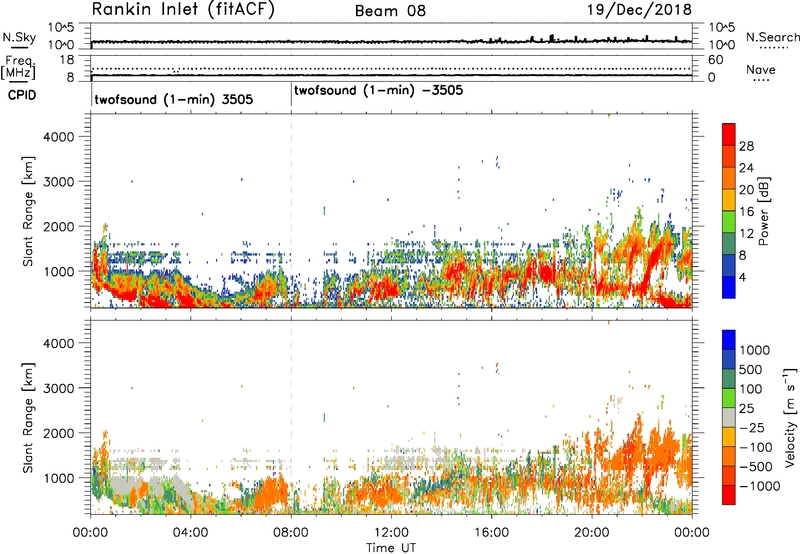Click the 'Rankin Inlet (fitACF)' plot title
The image size is (800, 554).
point(183,10)
